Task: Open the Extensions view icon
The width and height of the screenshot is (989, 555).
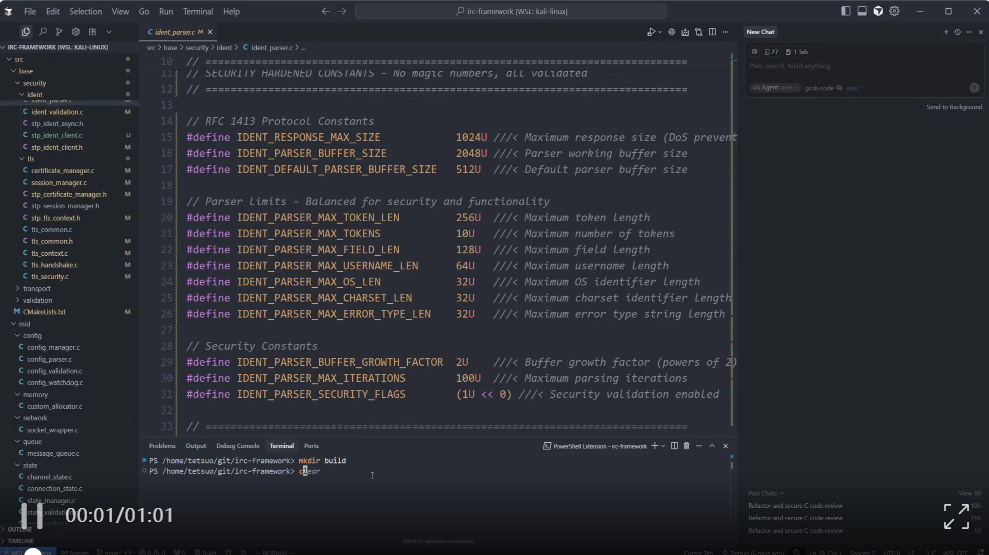Action: coord(76,32)
